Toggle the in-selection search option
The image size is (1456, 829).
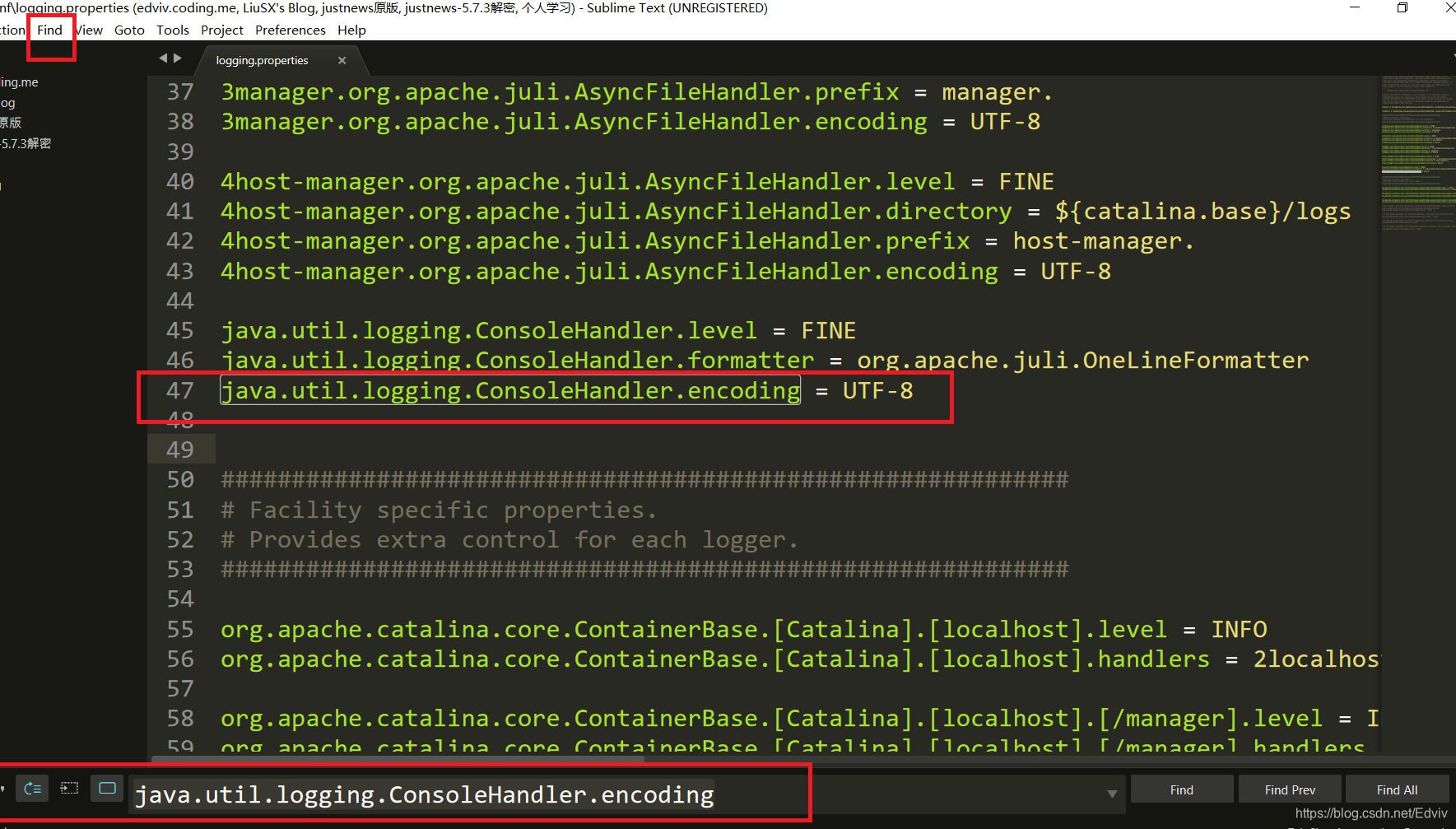(x=70, y=789)
